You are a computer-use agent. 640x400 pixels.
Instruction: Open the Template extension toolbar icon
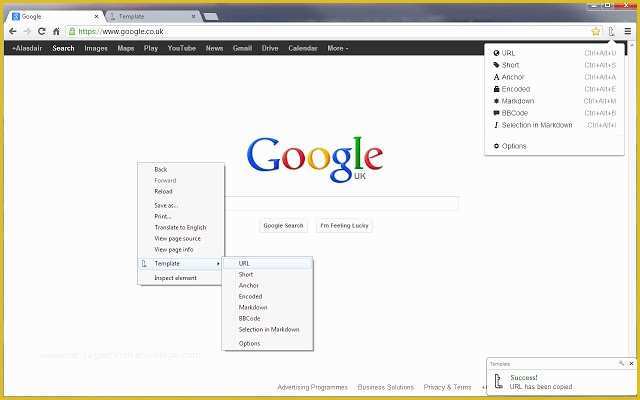pyautogui.click(x=611, y=31)
